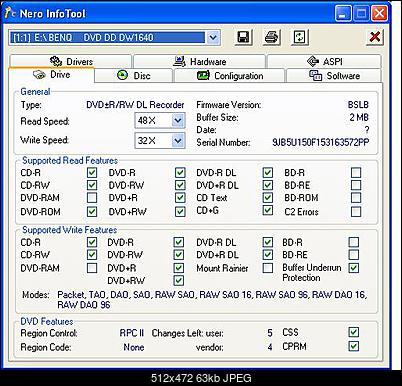Switch to the Hardware tab
The width and height of the screenshot is (402, 386).
tap(199, 61)
